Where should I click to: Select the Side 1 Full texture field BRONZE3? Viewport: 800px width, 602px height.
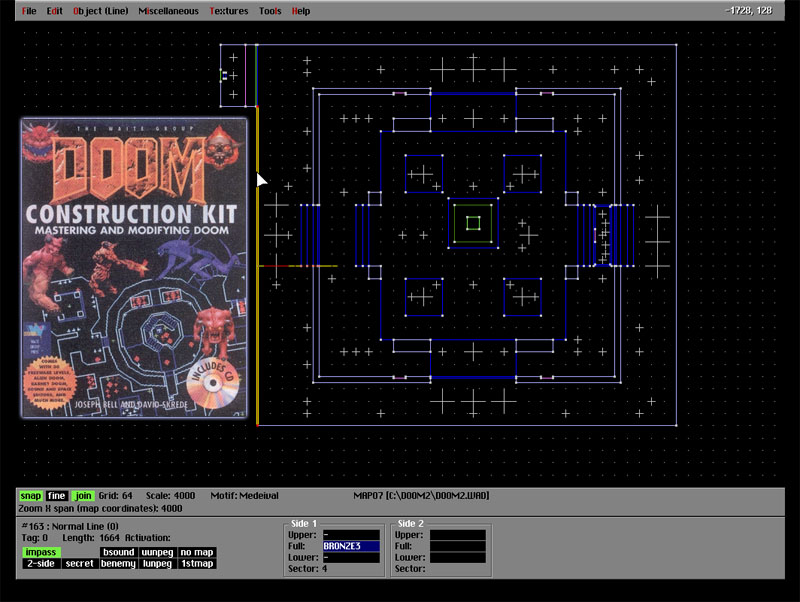click(x=350, y=546)
